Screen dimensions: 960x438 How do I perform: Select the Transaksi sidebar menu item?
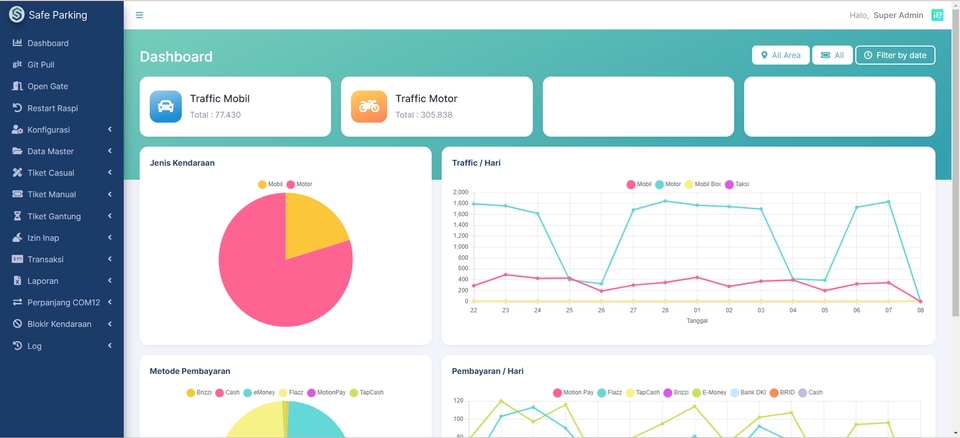tap(62, 259)
